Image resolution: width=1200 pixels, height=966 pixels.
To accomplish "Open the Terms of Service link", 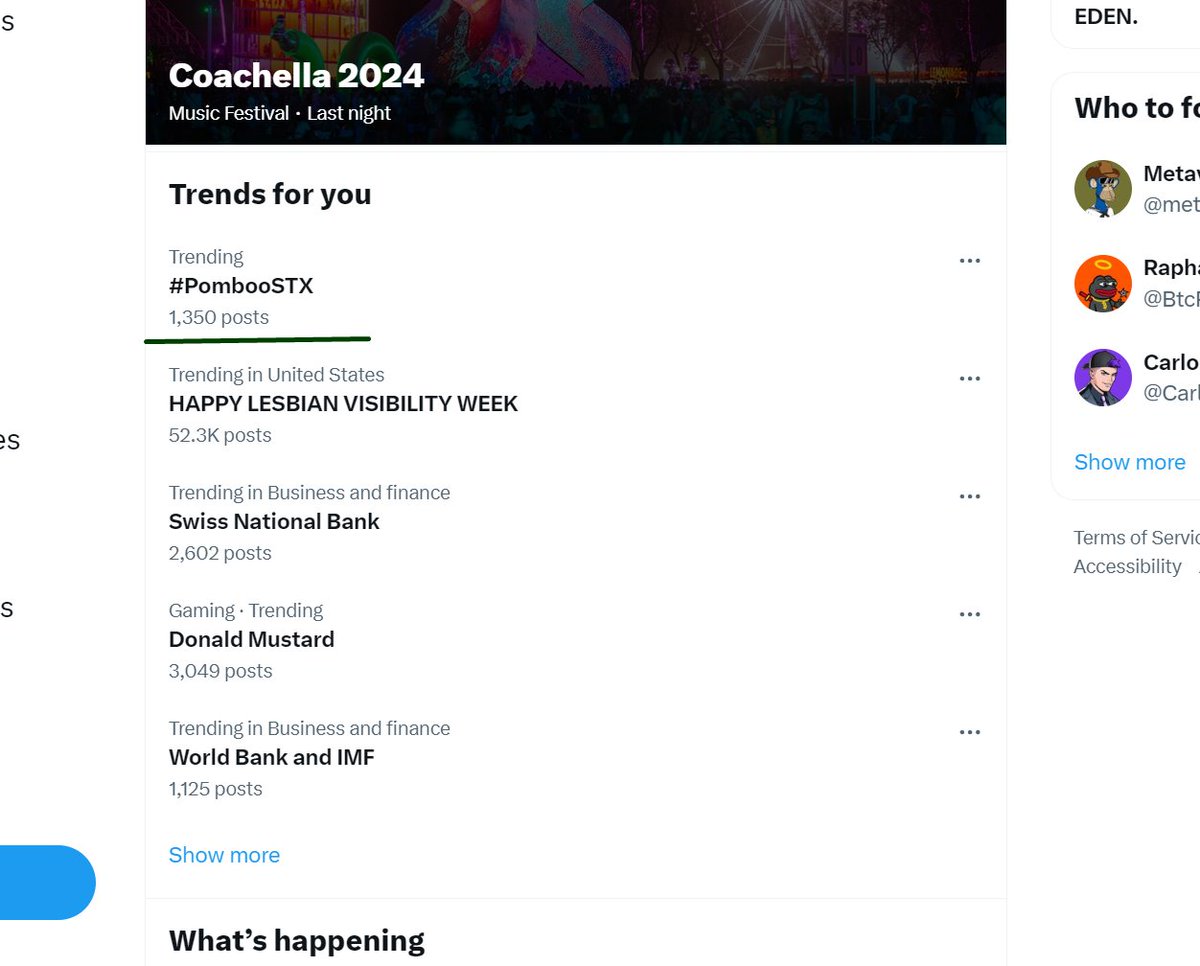I will (x=1137, y=538).
